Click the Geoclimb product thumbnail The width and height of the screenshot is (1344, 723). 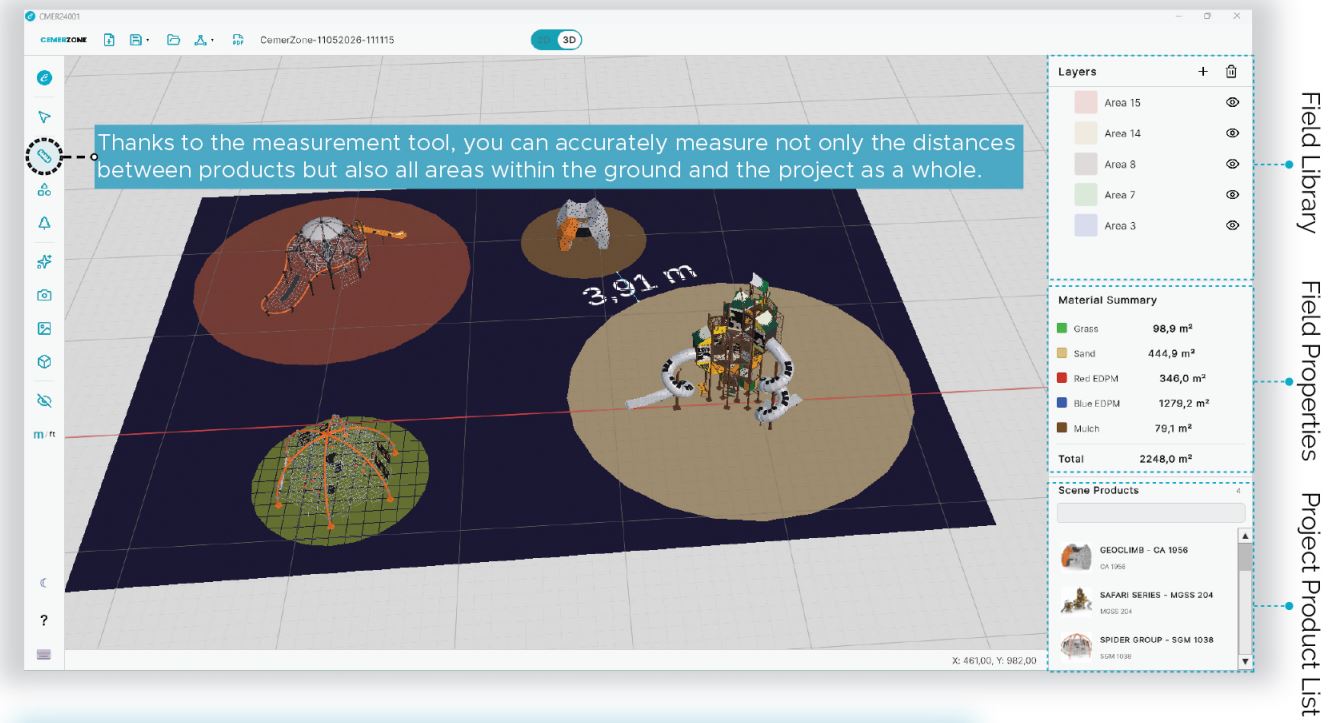click(1076, 555)
